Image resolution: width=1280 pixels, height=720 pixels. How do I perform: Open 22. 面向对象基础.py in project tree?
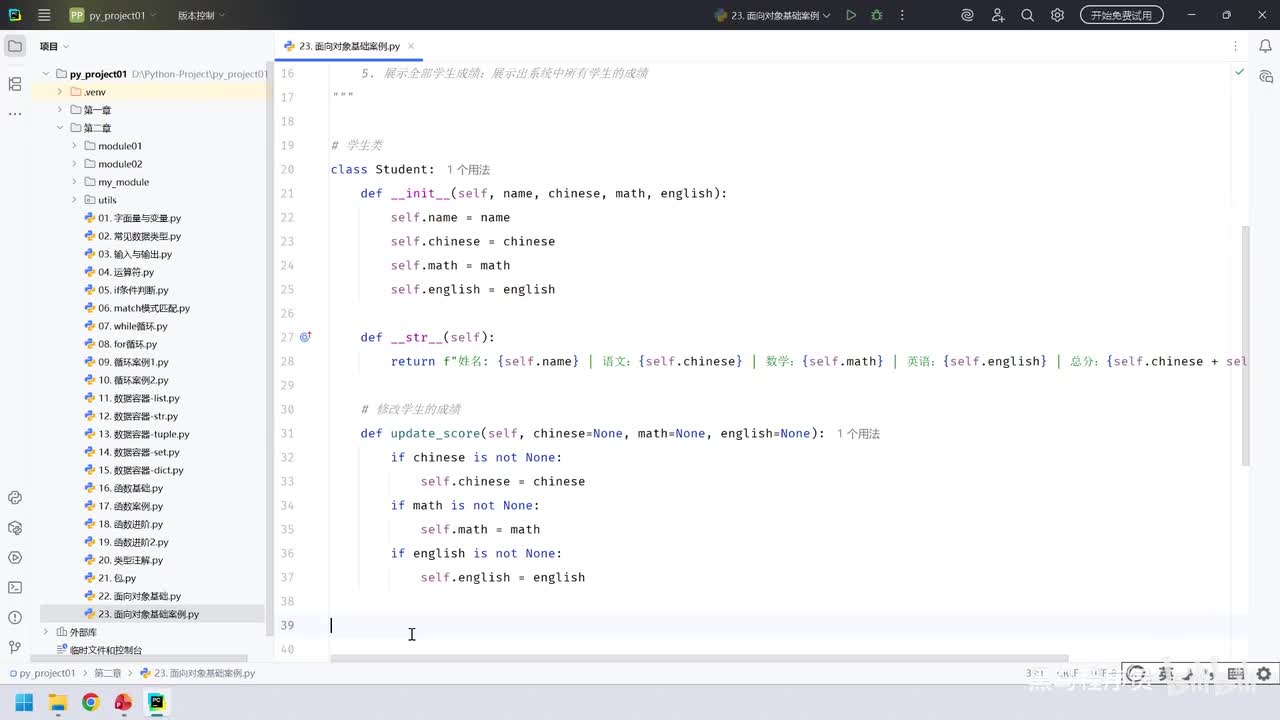click(x=139, y=596)
